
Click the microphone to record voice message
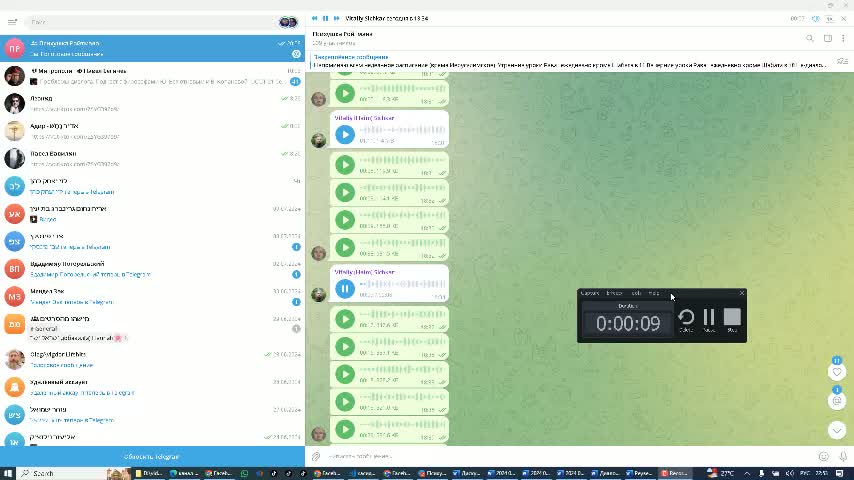[x=843, y=457]
